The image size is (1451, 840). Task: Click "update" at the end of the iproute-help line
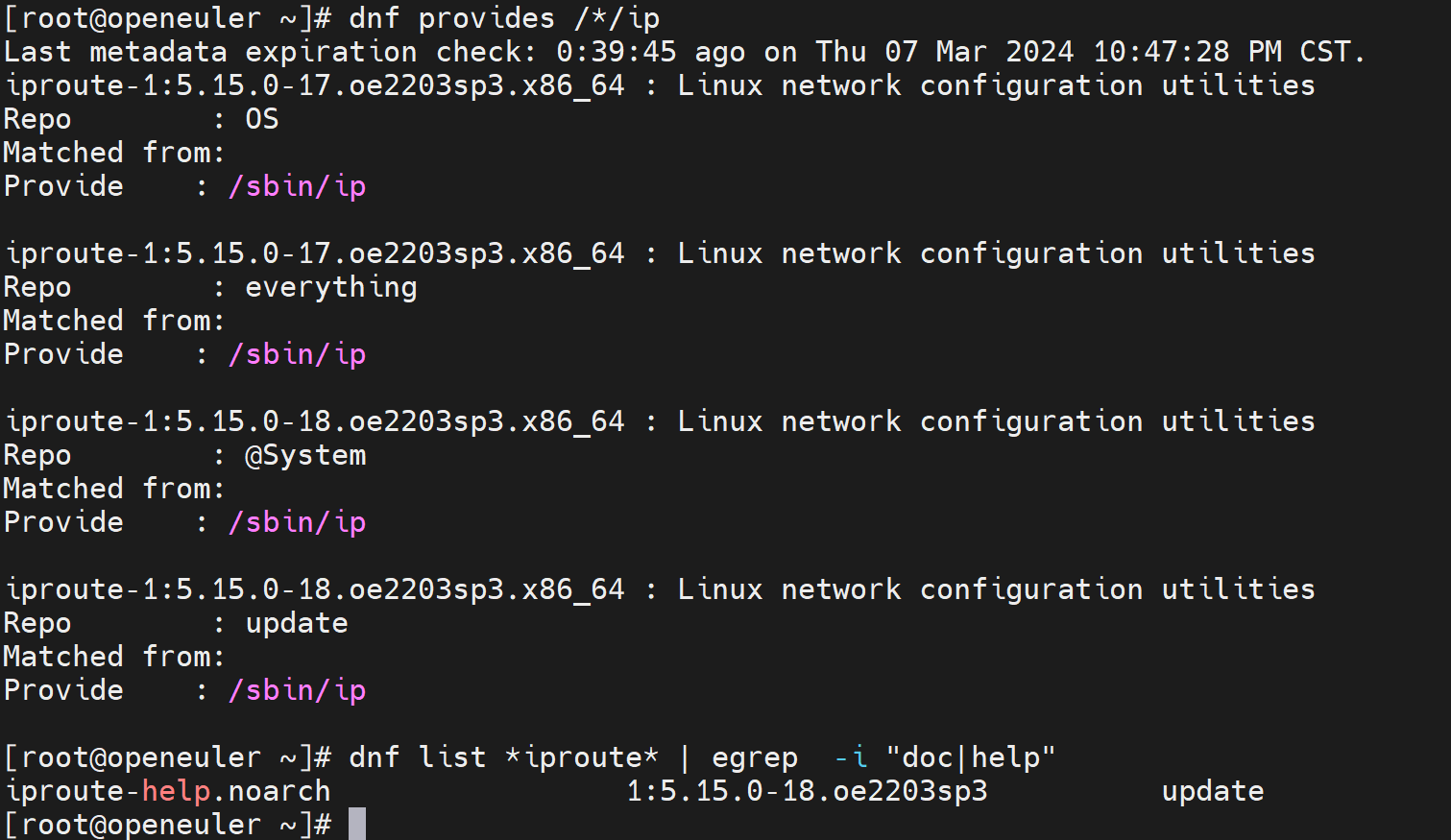pyautogui.click(x=1212, y=791)
